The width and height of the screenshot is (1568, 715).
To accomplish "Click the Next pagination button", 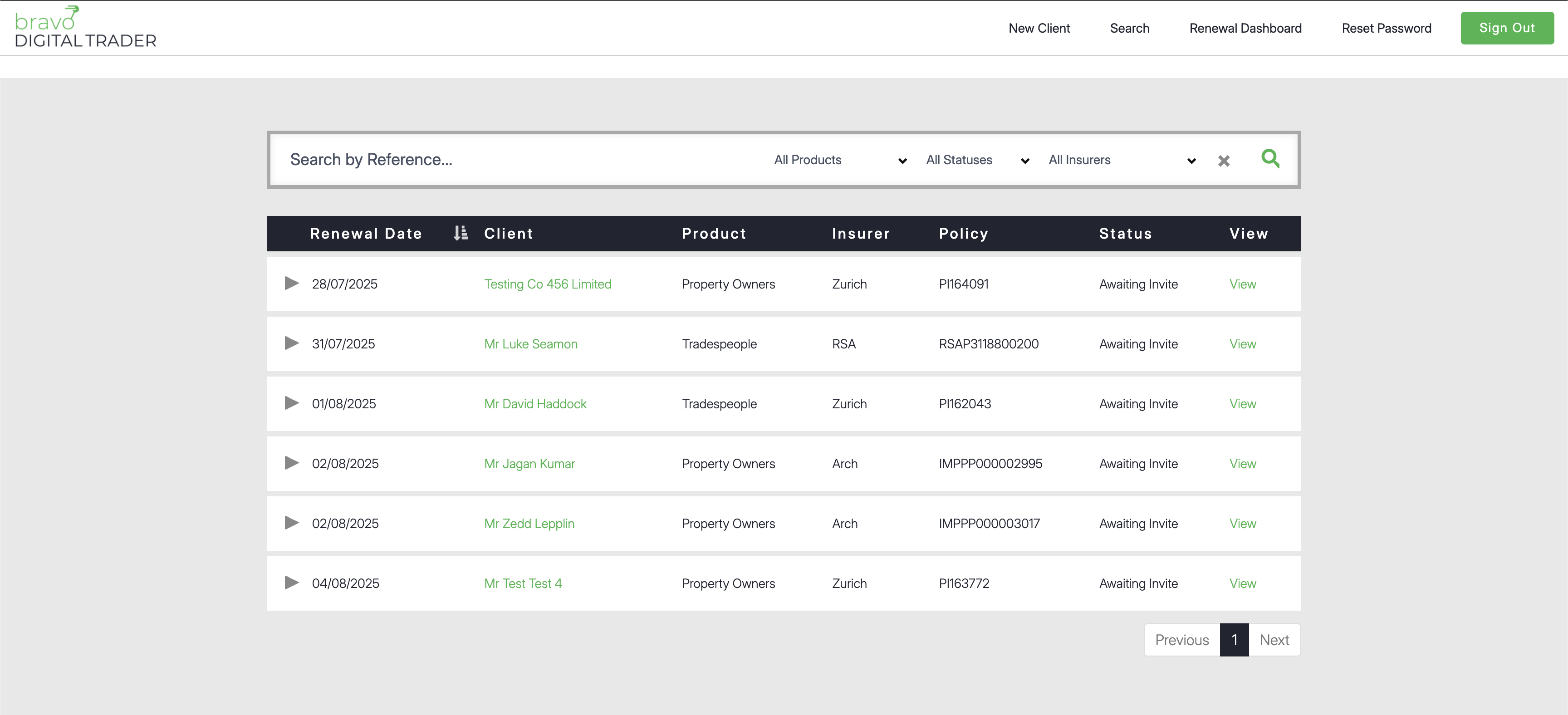I will (1274, 640).
